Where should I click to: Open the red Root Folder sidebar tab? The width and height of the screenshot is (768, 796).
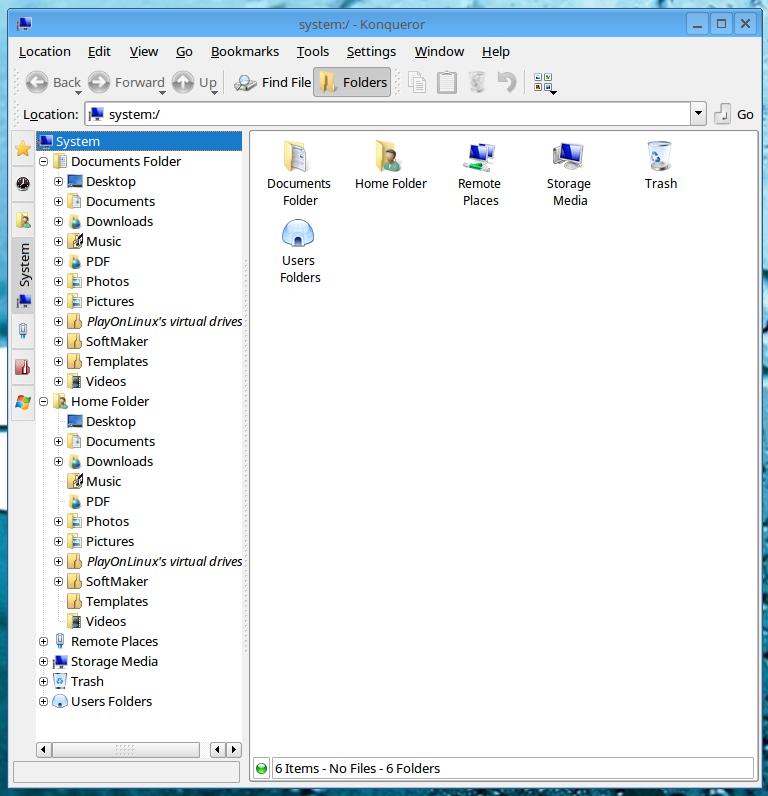click(23, 367)
